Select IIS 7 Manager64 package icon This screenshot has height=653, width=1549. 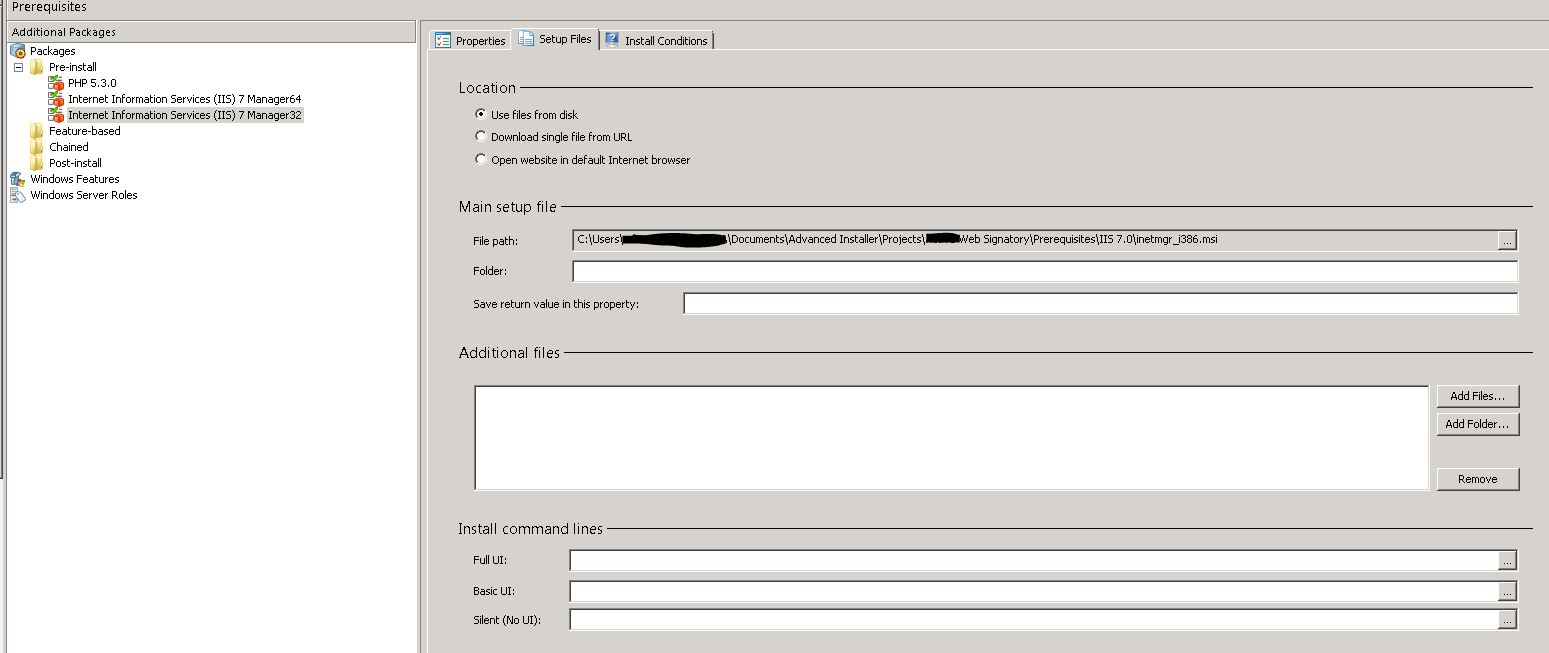[x=56, y=99]
